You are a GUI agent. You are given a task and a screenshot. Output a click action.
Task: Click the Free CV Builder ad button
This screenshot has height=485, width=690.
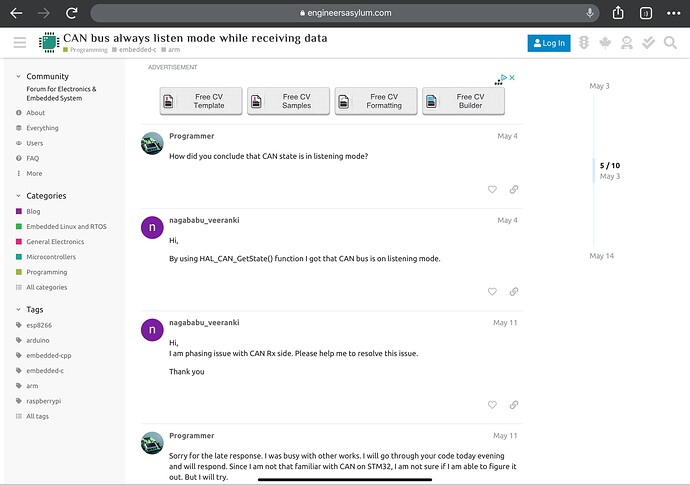pos(463,101)
